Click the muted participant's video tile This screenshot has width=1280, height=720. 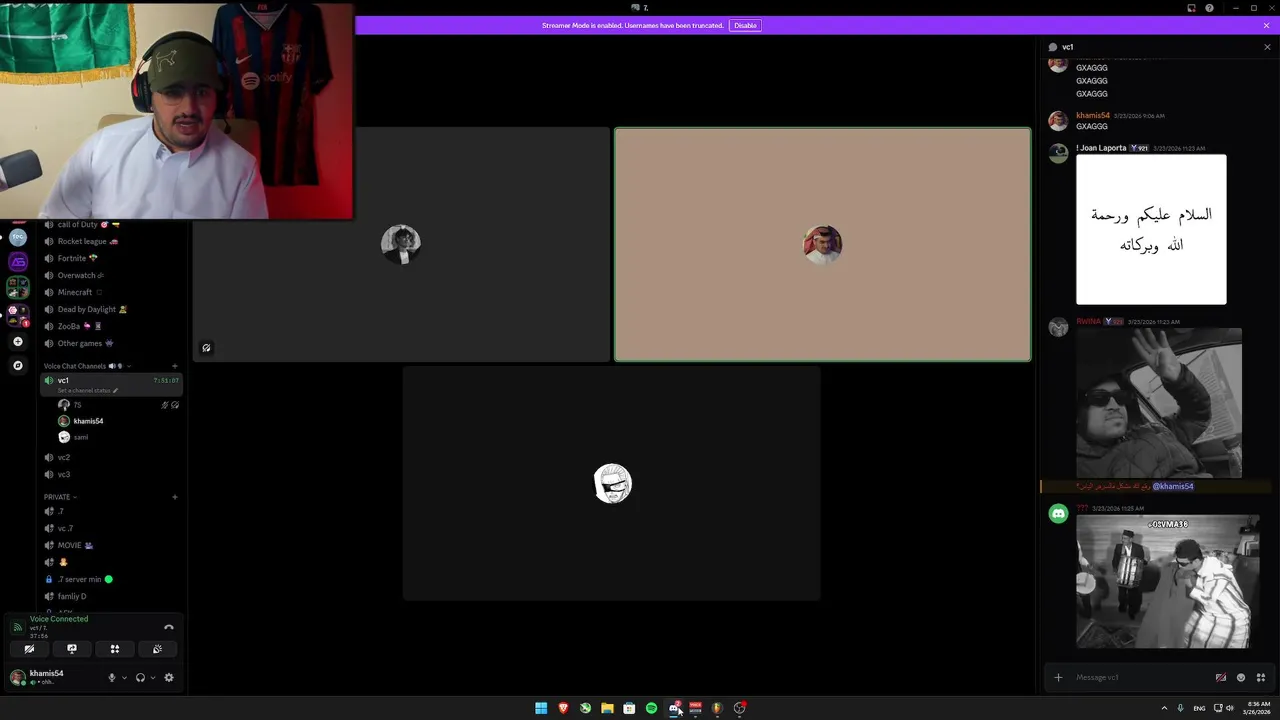click(401, 244)
